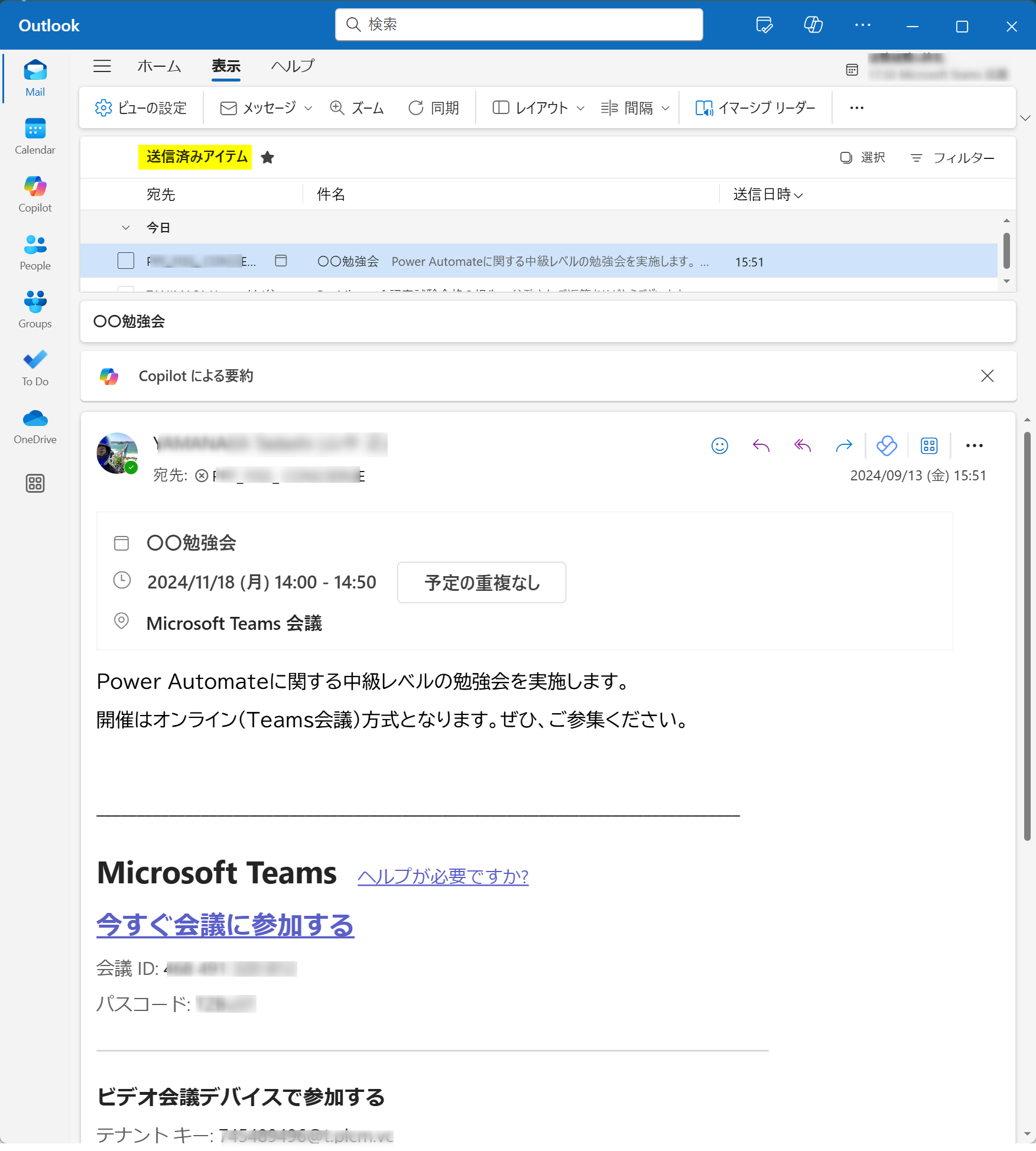Viewport: 1036px width, 1151px height.
Task: Open the People app
Action: point(35,252)
